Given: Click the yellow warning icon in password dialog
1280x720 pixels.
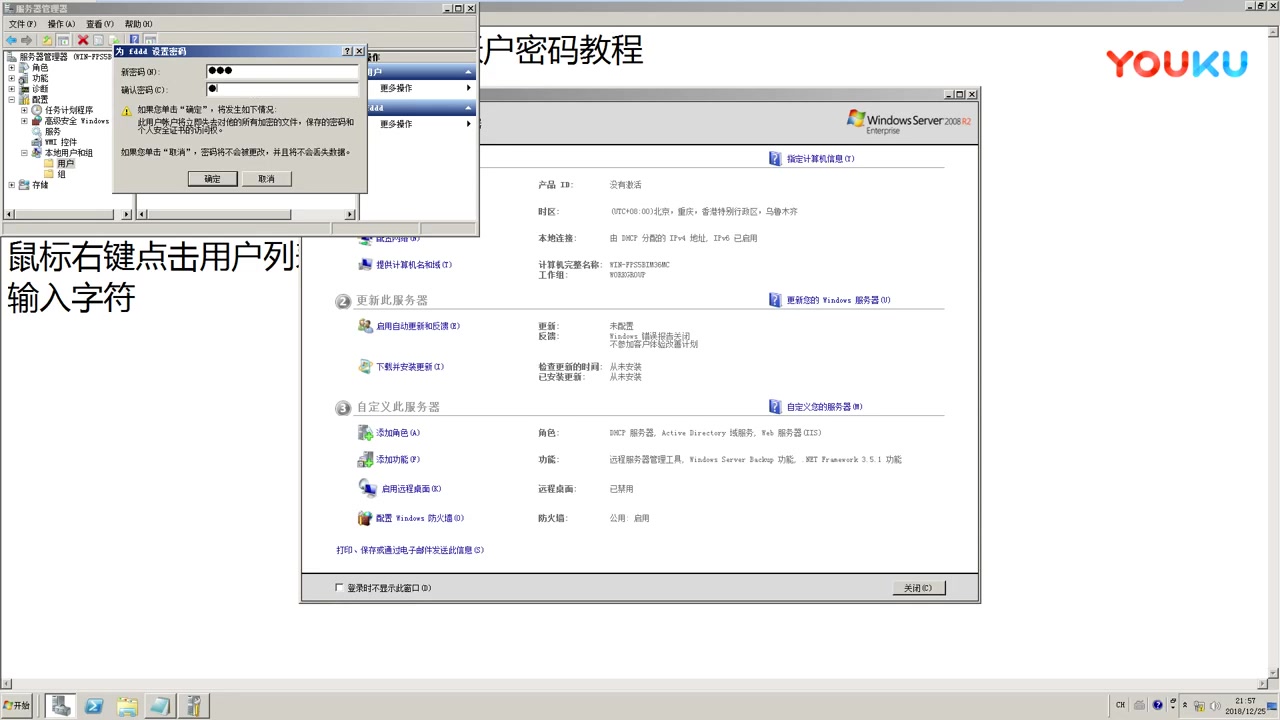Looking at the screenshot, I should (x=127, y=111).
